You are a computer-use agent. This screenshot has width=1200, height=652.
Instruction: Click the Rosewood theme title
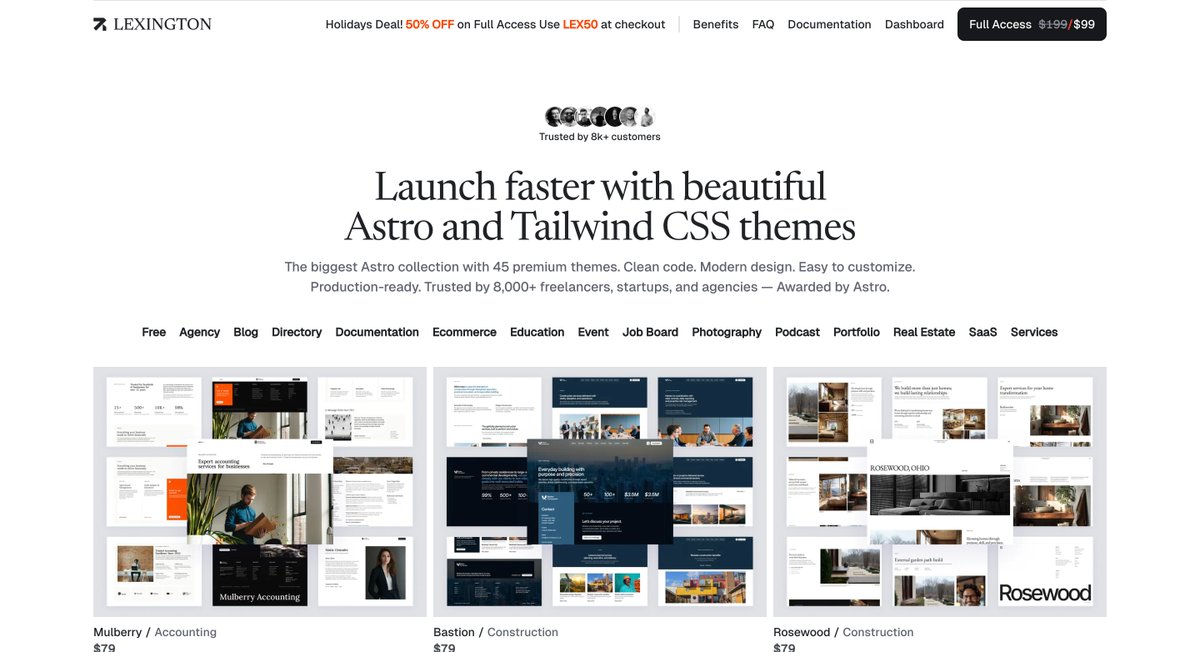tap(802, 632)
